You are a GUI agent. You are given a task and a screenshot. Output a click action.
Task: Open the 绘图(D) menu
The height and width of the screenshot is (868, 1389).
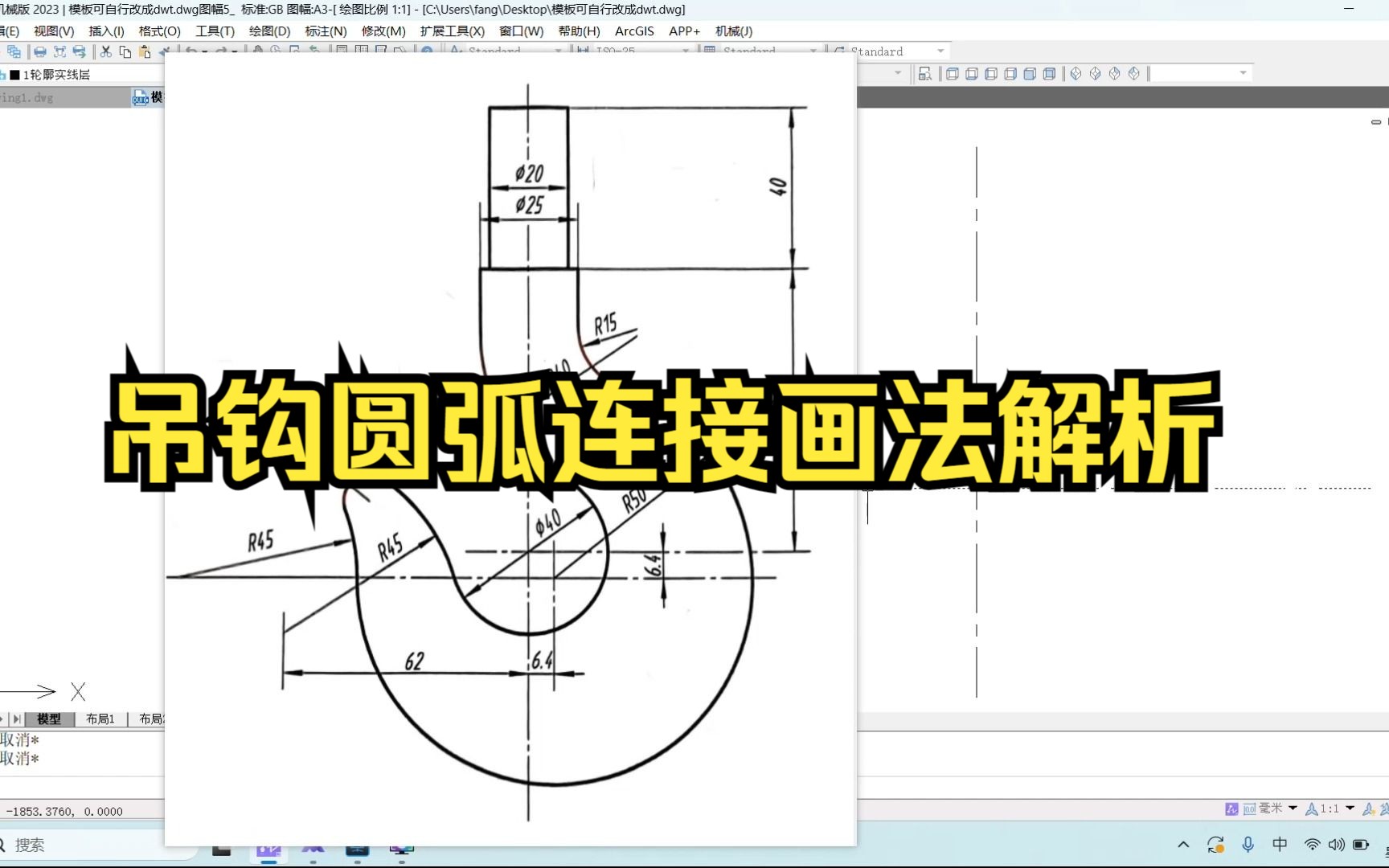click(269, 31)
